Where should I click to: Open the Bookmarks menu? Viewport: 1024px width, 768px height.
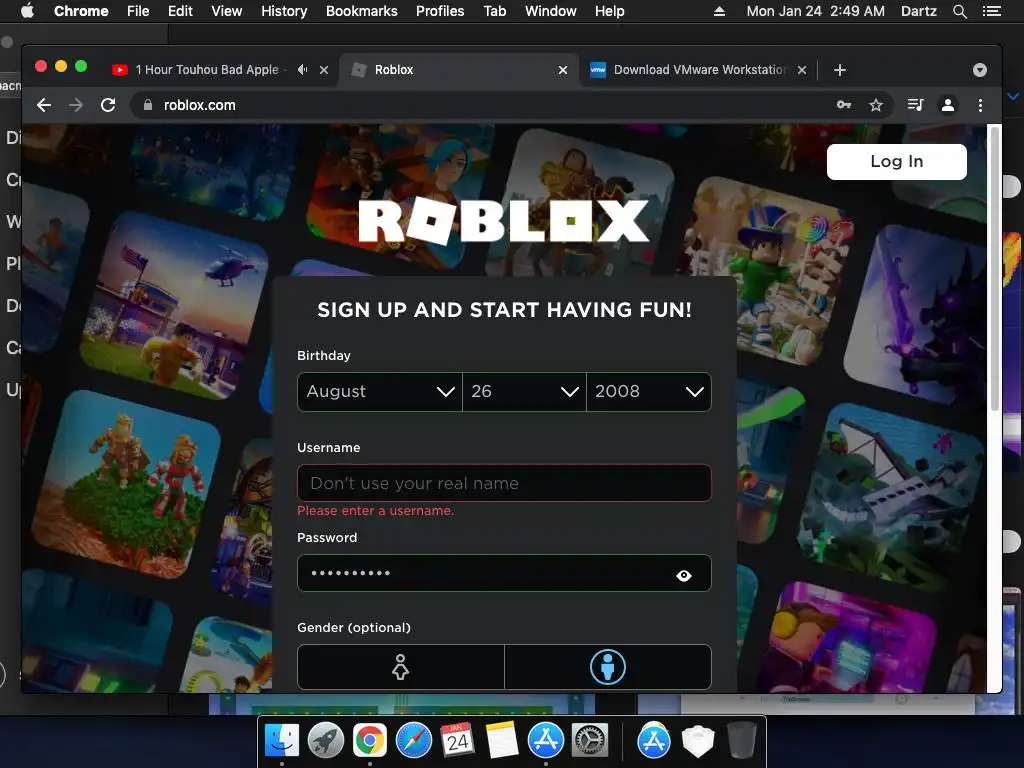click(x=362, y=11)
